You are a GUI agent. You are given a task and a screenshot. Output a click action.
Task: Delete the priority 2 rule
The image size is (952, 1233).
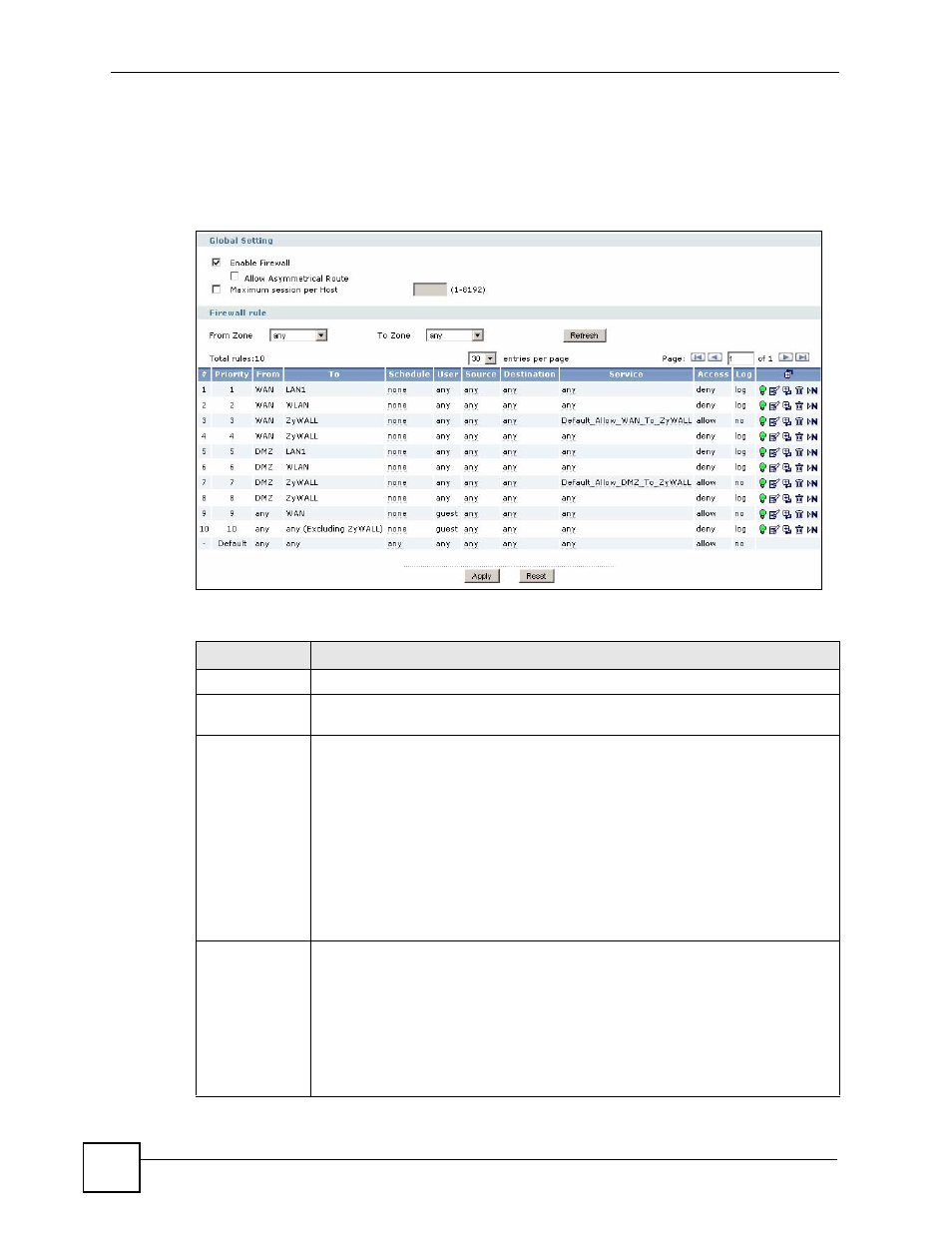pos(798,405)
